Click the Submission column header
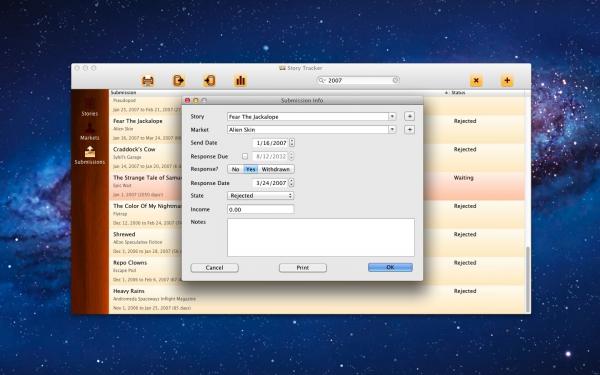Viewport: 600px width, 375px height. coord(123,93)
